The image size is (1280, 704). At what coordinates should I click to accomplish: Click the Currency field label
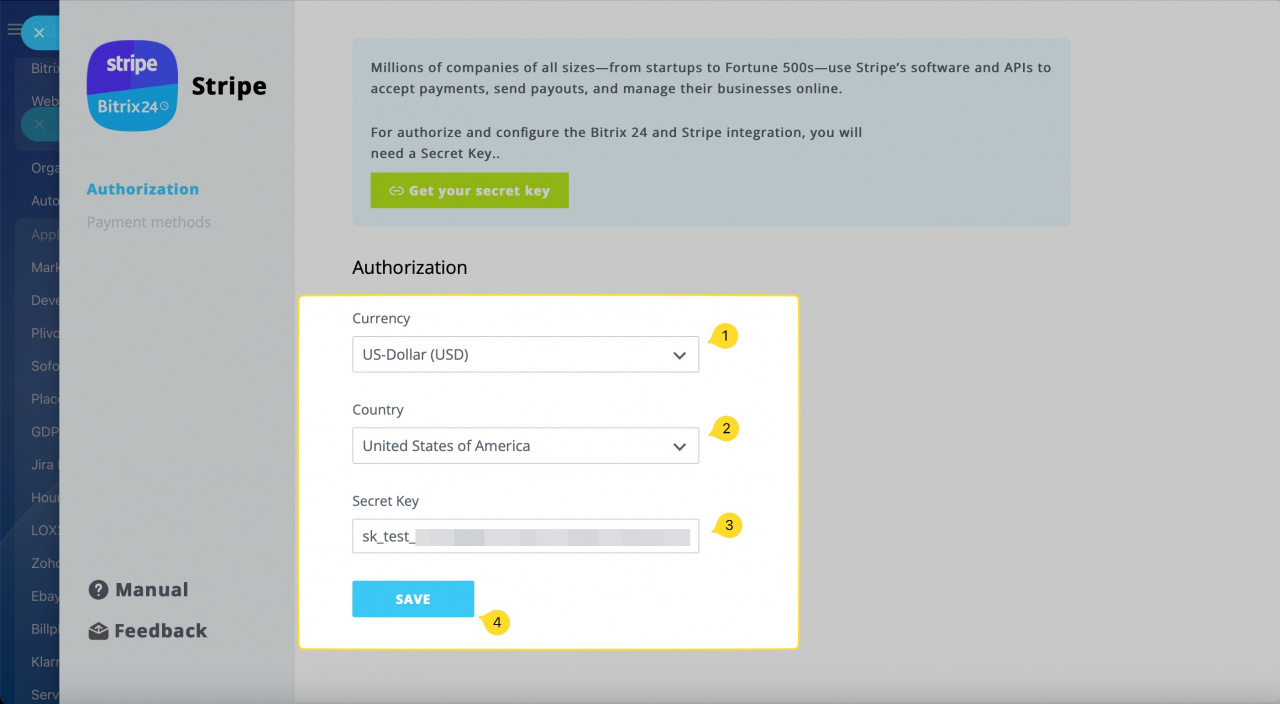click(381, 318)
